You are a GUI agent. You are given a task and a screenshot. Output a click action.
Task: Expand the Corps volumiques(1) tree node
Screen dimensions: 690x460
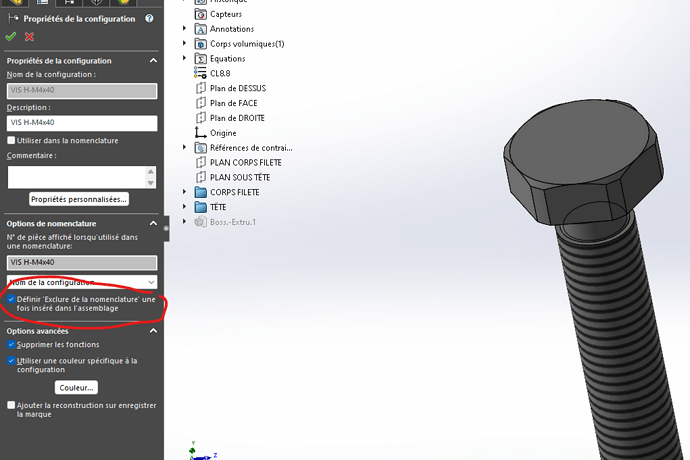pos(185,44)
